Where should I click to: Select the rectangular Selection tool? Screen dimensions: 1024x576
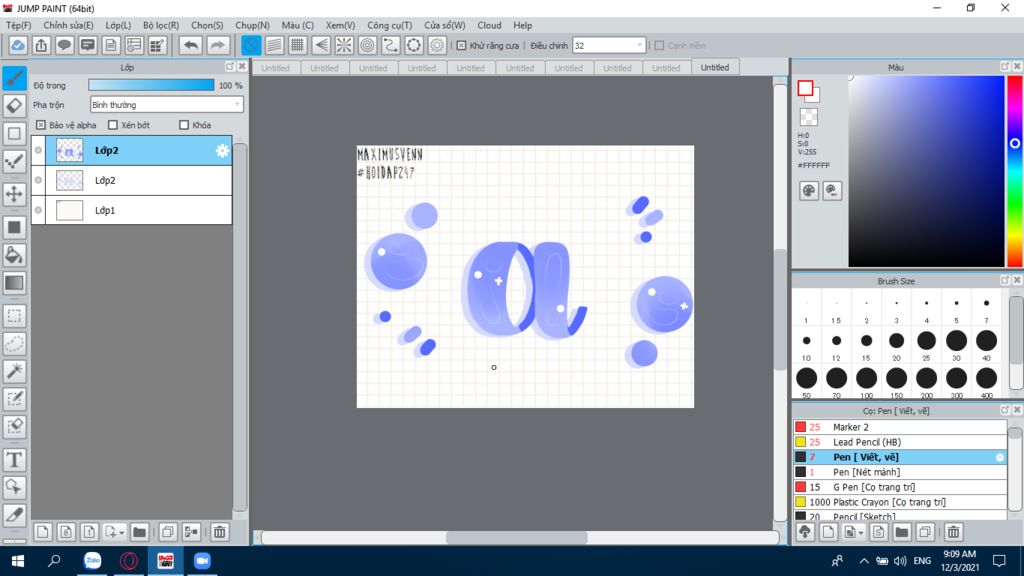pyautogui.click(x=14, y=316)
